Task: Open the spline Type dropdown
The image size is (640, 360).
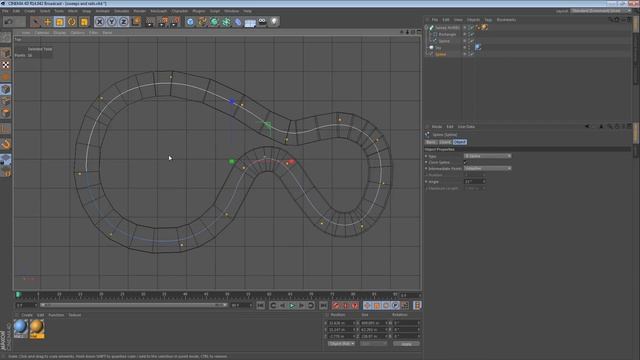Action: tap(487, 156)
